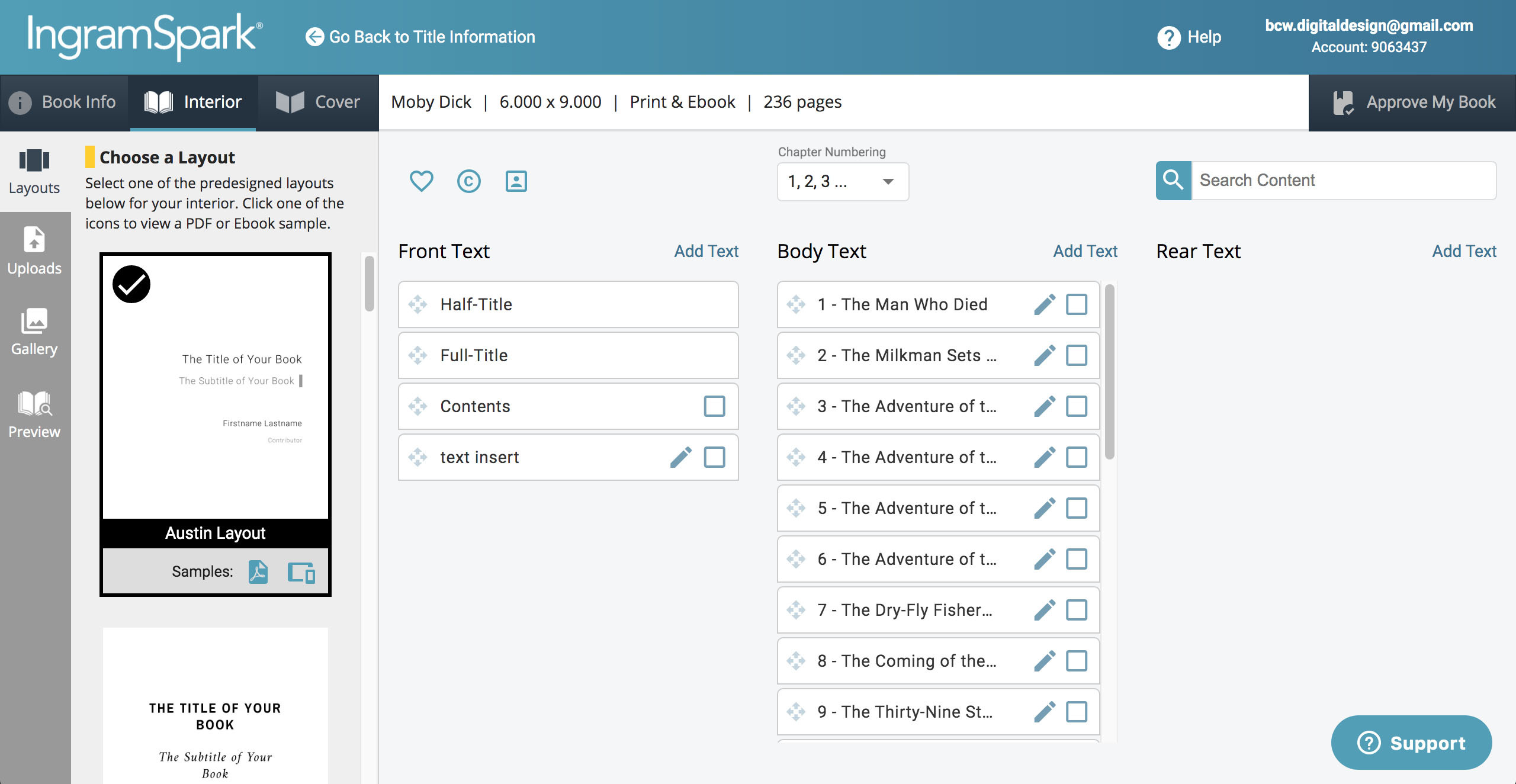Edit chapter 1 The Man Who Died

click(1045, 304)
